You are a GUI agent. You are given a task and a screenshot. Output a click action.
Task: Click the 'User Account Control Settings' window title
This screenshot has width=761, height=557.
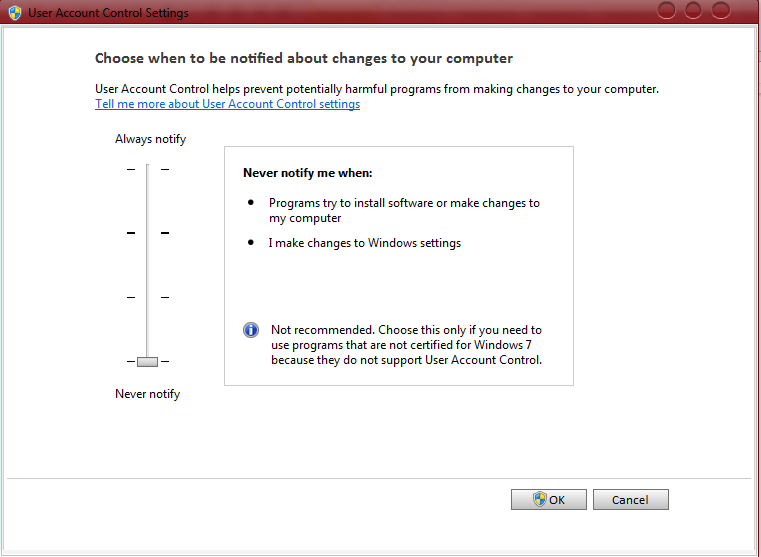(x=108, y=13)
